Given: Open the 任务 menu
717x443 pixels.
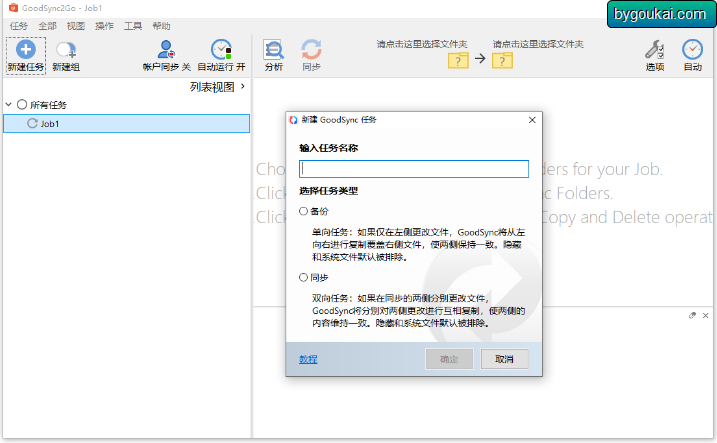Looking at the screenshot, I should (x=19, y=26).
